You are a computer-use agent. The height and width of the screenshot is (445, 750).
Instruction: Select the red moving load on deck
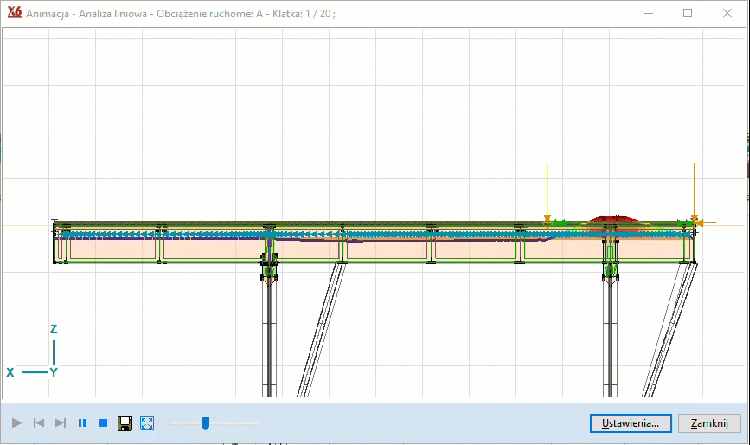[610, 217]
